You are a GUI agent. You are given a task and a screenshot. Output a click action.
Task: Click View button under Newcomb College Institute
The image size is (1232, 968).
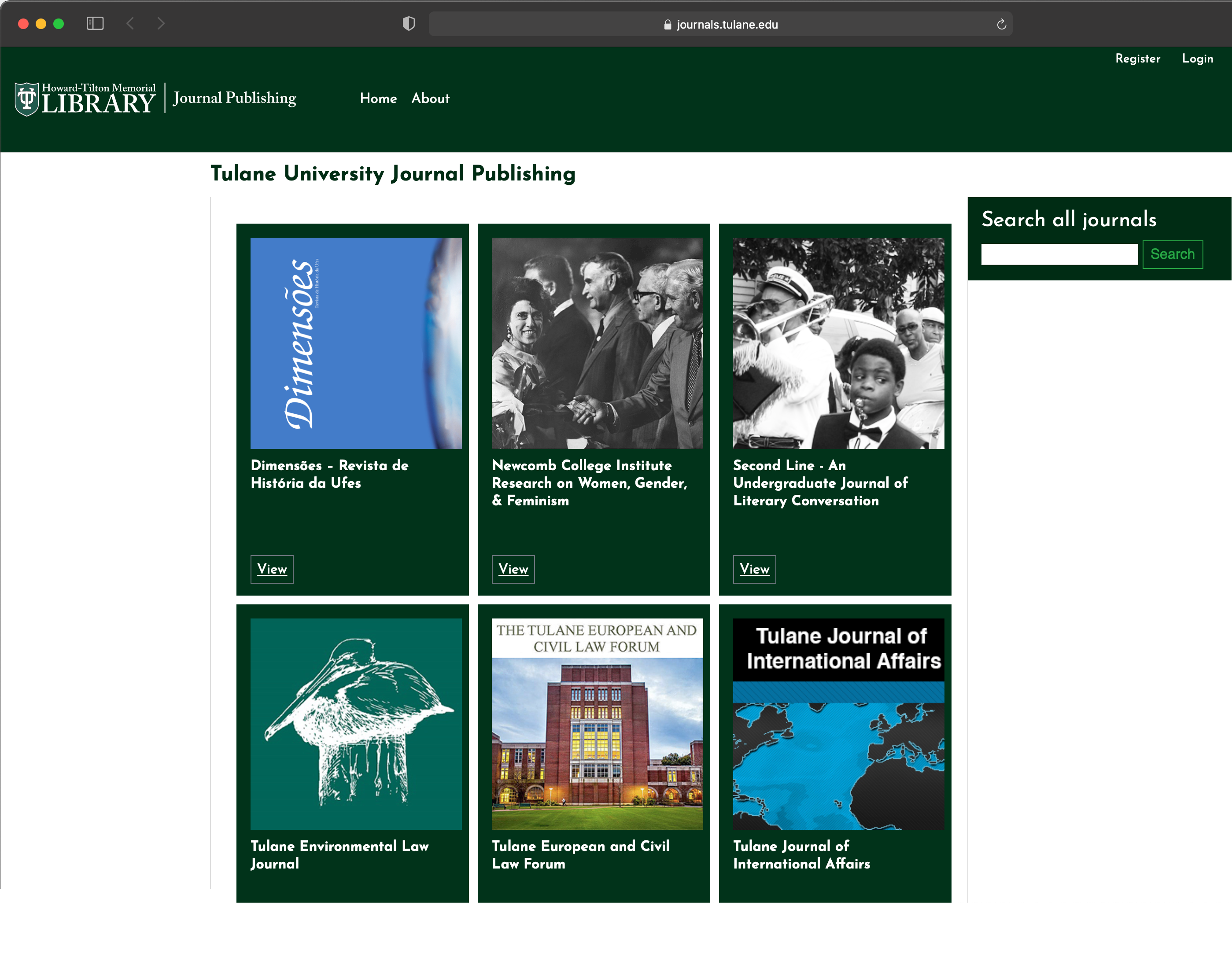click(x=513, y=569)
